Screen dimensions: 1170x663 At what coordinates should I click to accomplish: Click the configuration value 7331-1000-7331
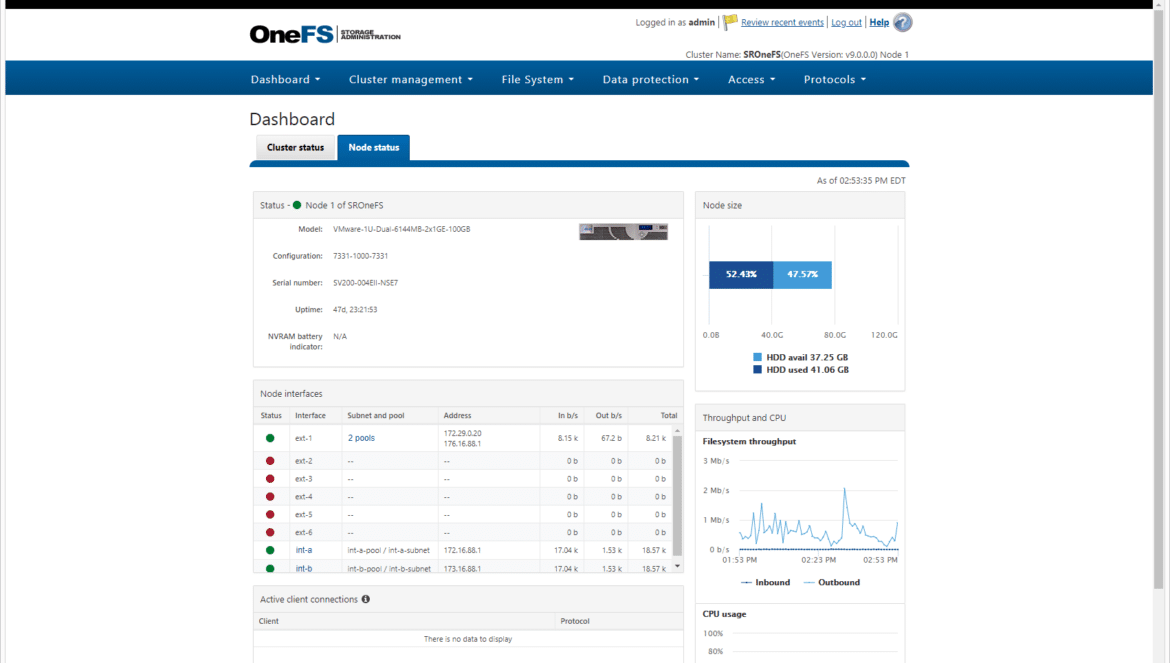[360, 256]
